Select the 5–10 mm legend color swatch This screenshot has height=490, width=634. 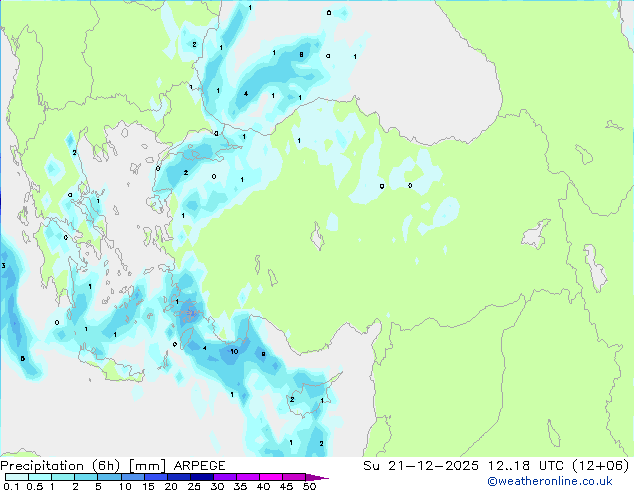point(109,477)
